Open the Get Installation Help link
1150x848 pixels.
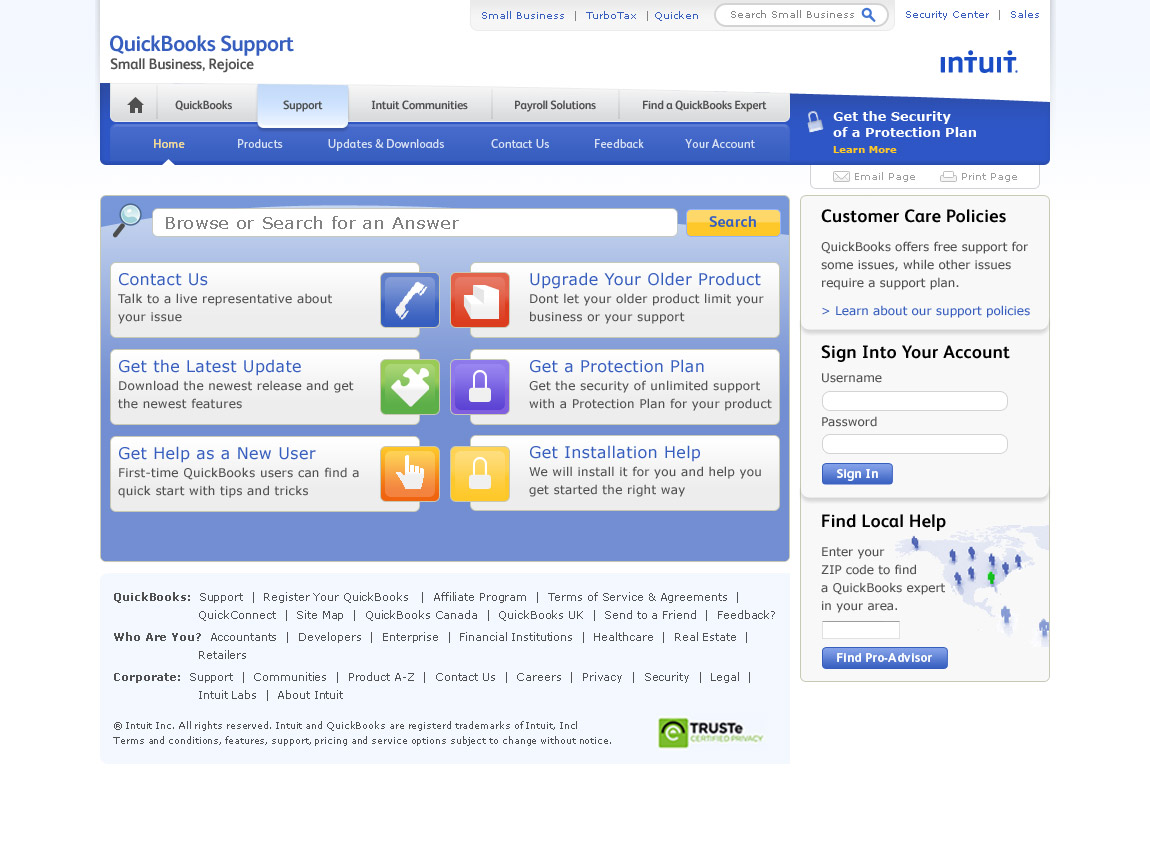pyautogui.click(x=615, y=453)
